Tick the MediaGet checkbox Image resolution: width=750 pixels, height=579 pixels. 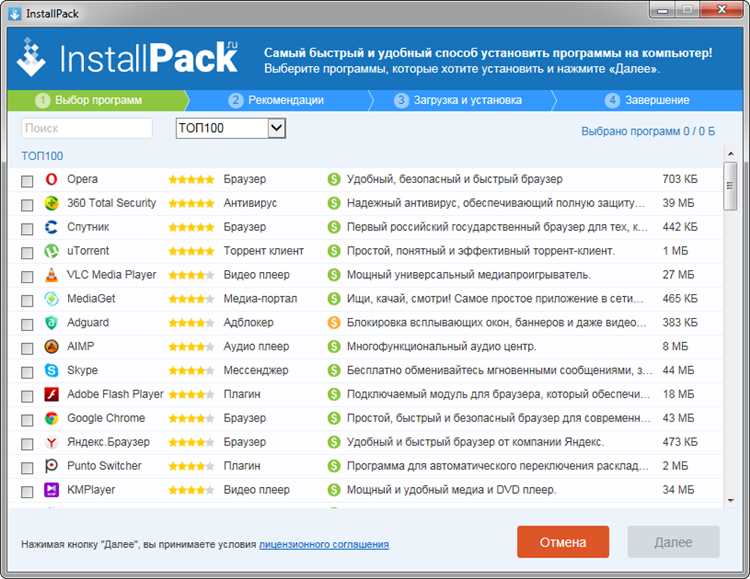[x=27, y=299]
